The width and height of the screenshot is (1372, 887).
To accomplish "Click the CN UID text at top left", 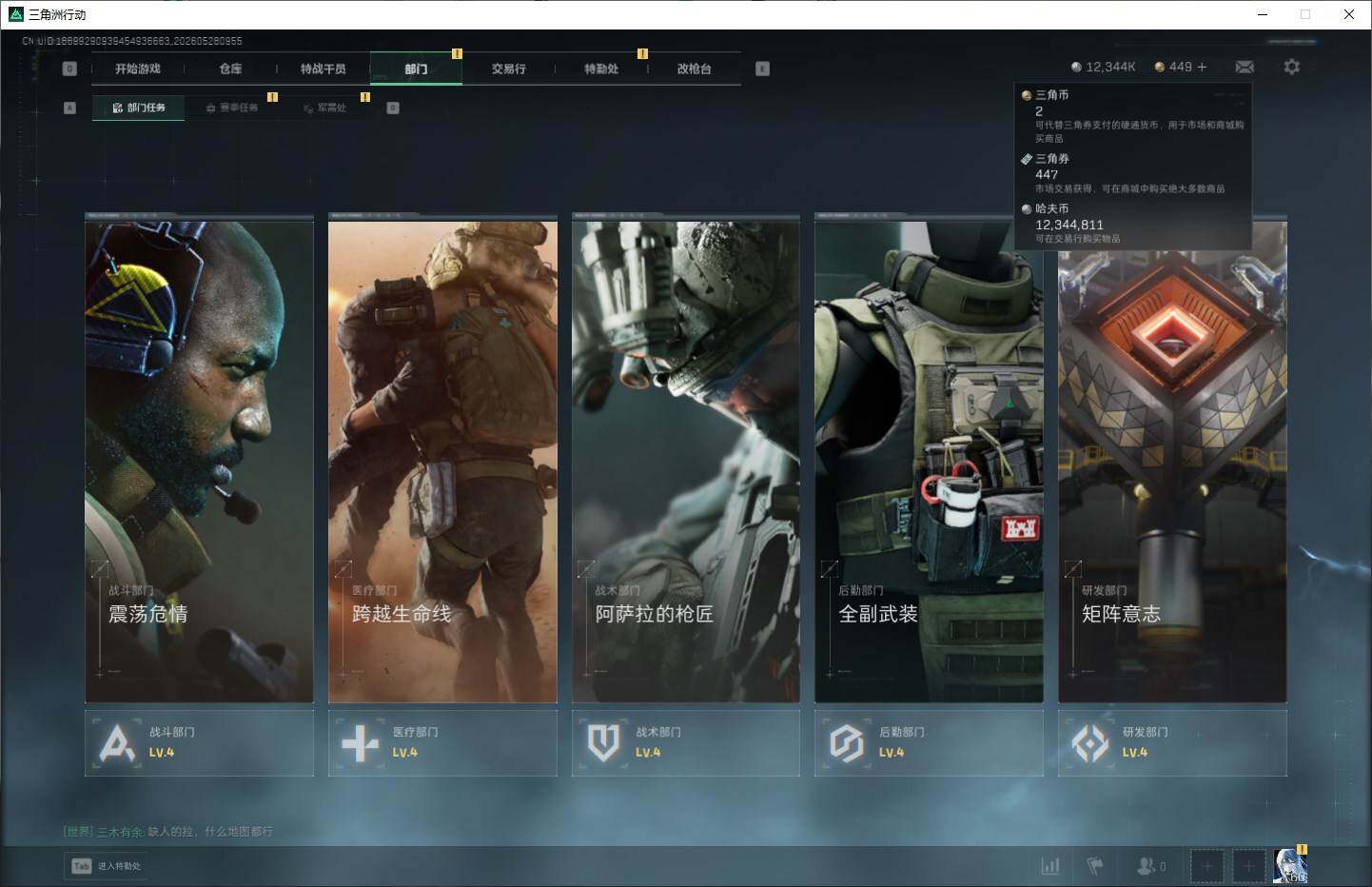I will click(132, 41).
